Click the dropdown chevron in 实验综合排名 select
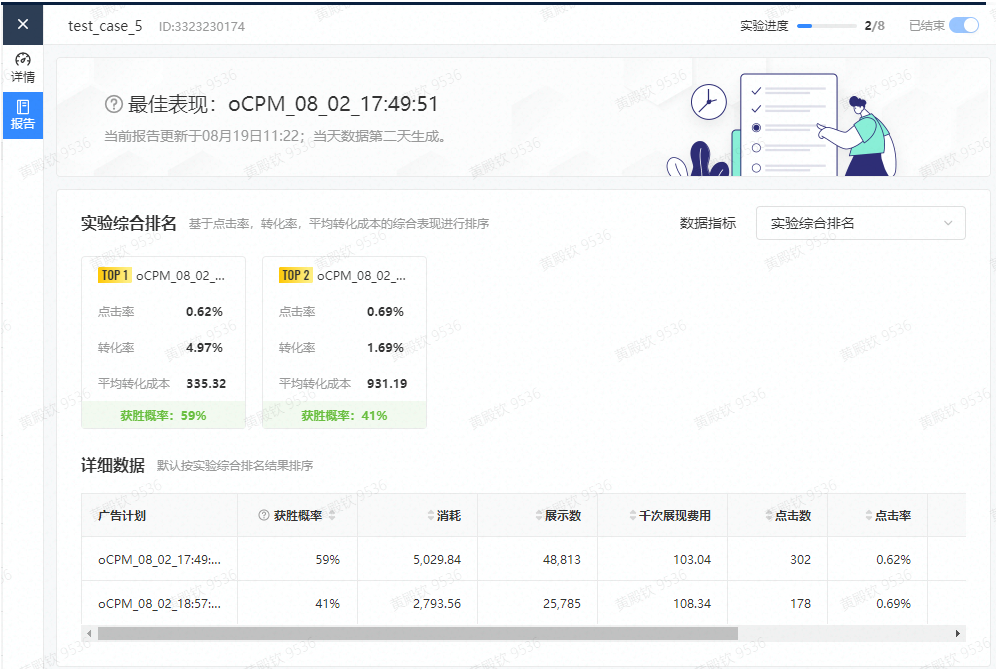 (948, 223)
